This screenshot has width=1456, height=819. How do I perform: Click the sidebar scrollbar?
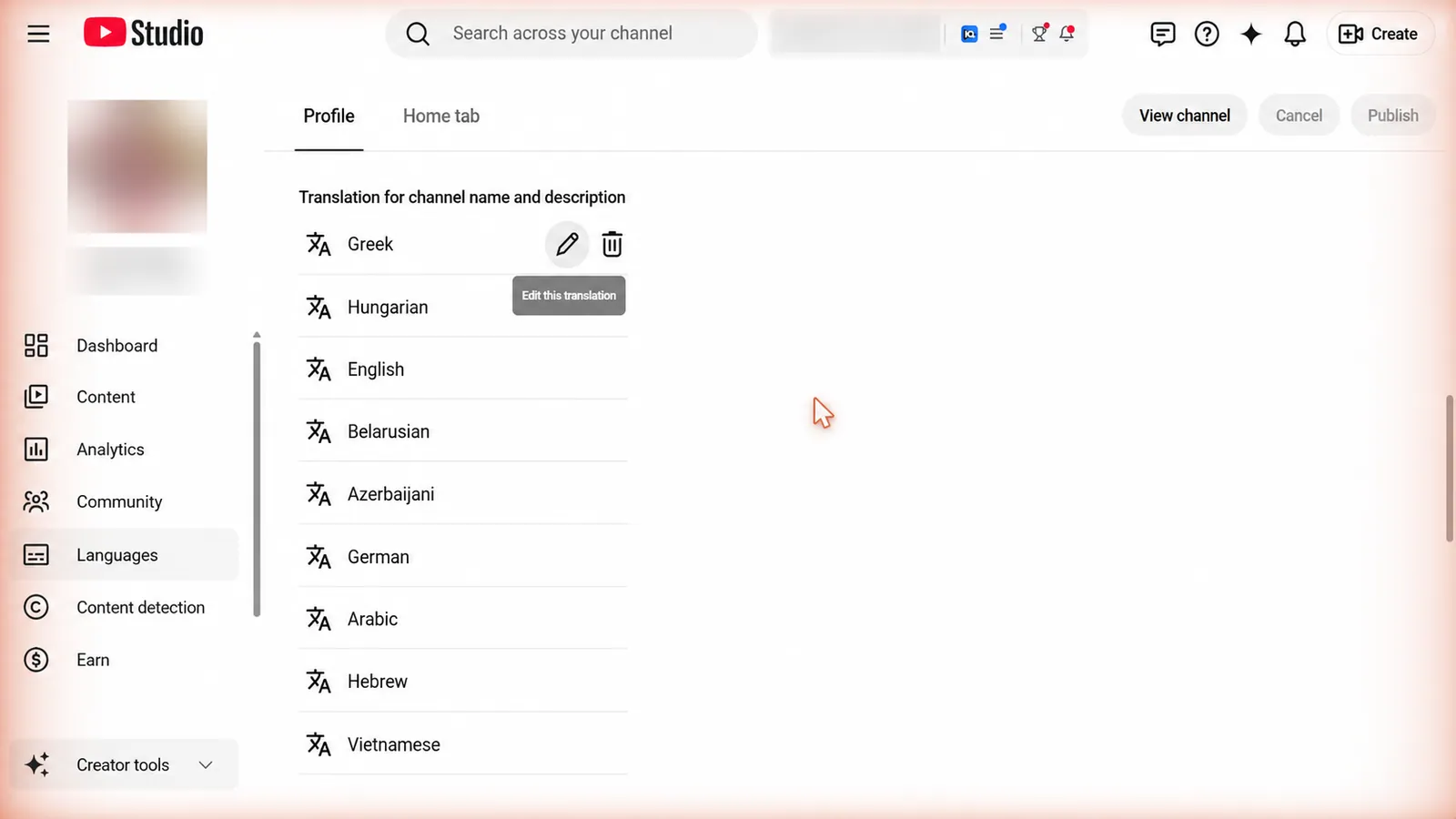(x=257, y=478)
